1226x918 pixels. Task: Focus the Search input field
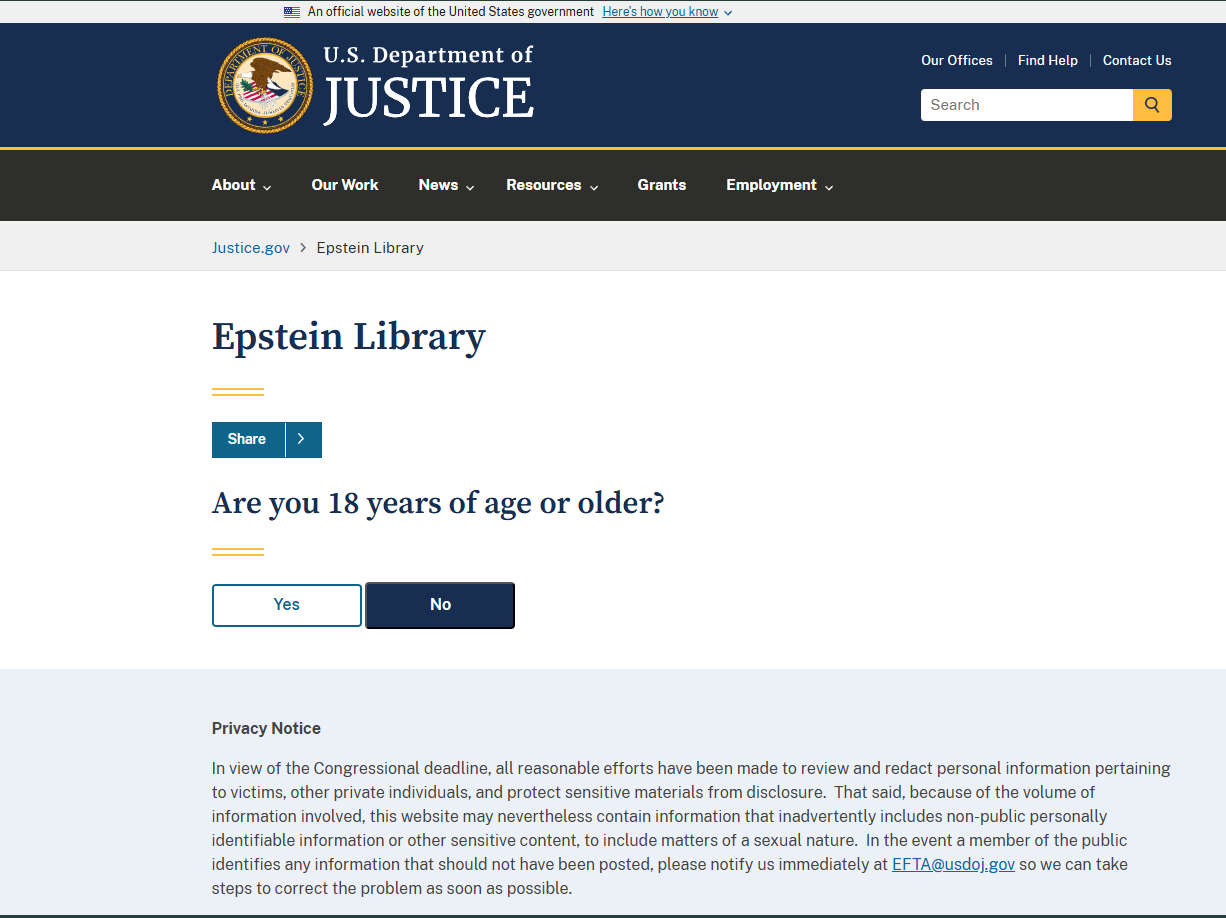click(x=1026, y=105)
